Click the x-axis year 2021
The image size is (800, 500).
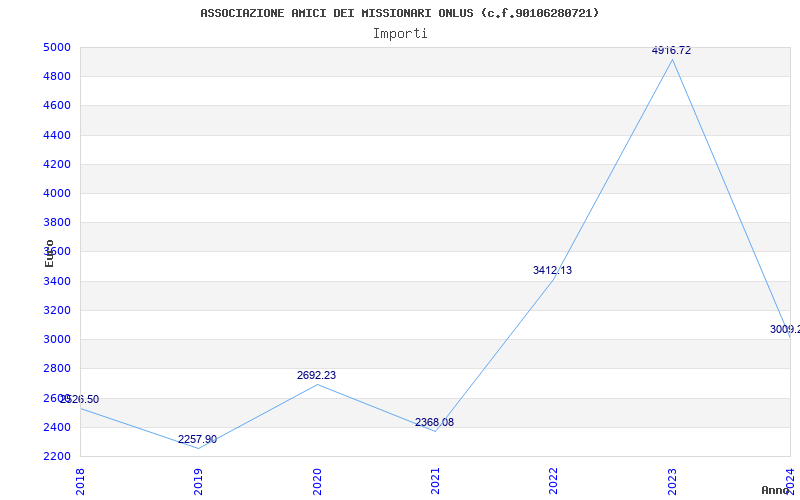[x=435, y=482]
